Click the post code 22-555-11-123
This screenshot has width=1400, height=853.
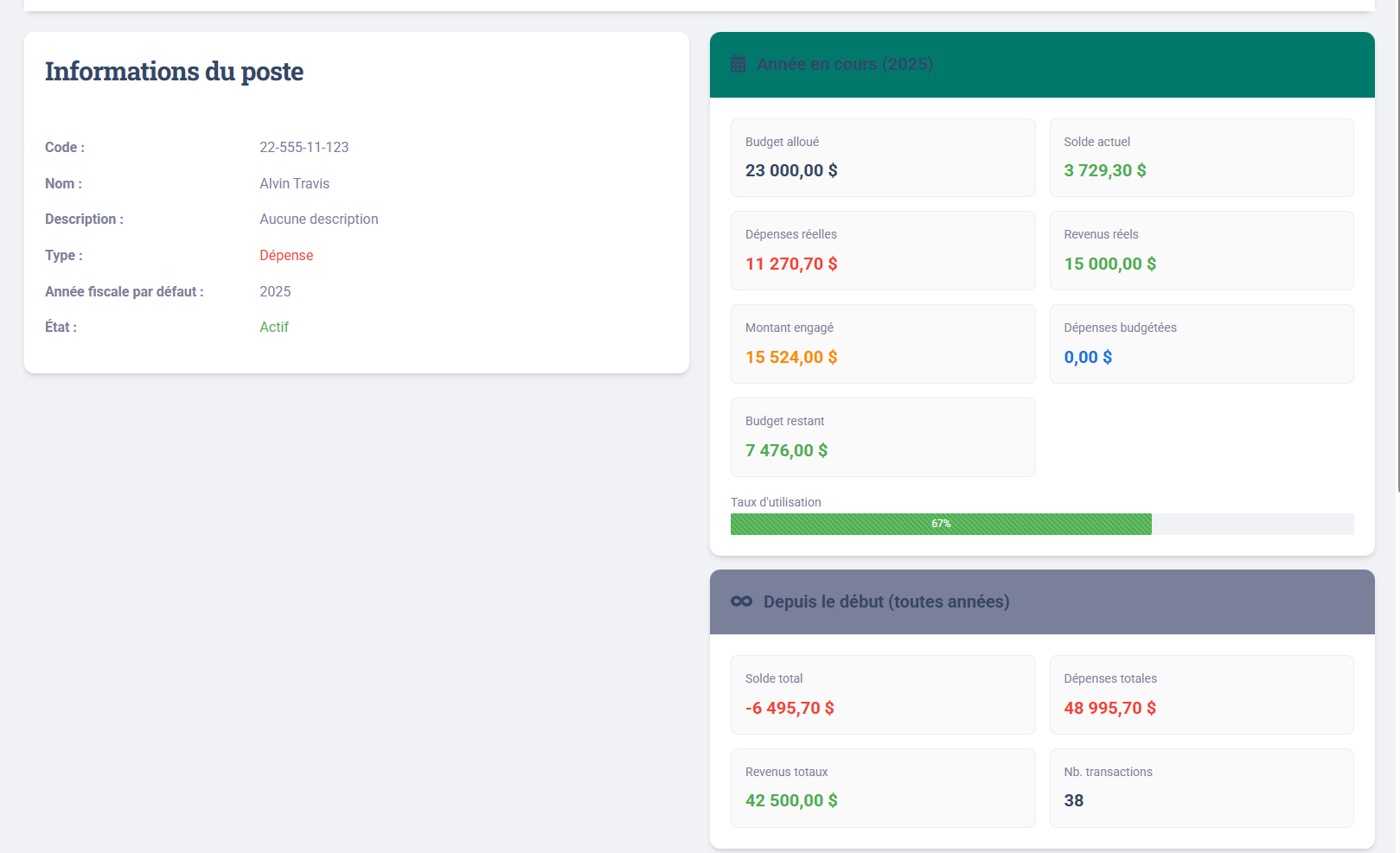tap(304, 148)
